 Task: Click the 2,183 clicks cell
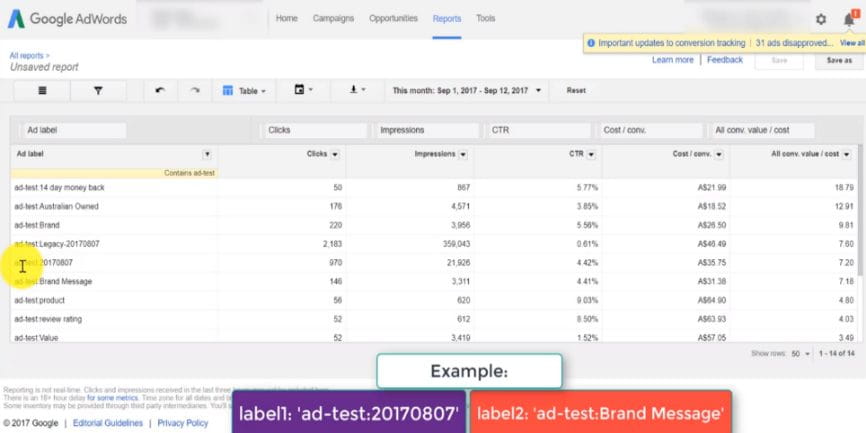pos(331,244)
